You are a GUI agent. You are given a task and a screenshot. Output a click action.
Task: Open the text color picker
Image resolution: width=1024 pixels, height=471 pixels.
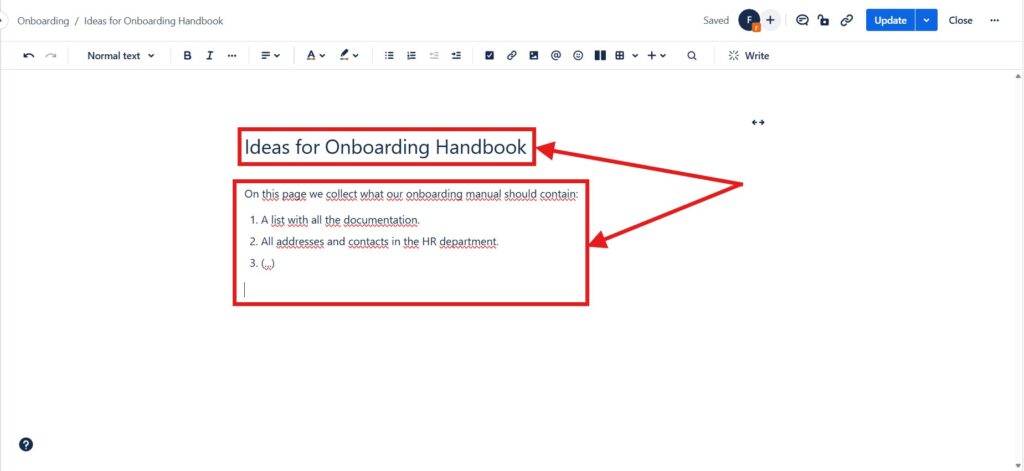(x=315, y=56)
